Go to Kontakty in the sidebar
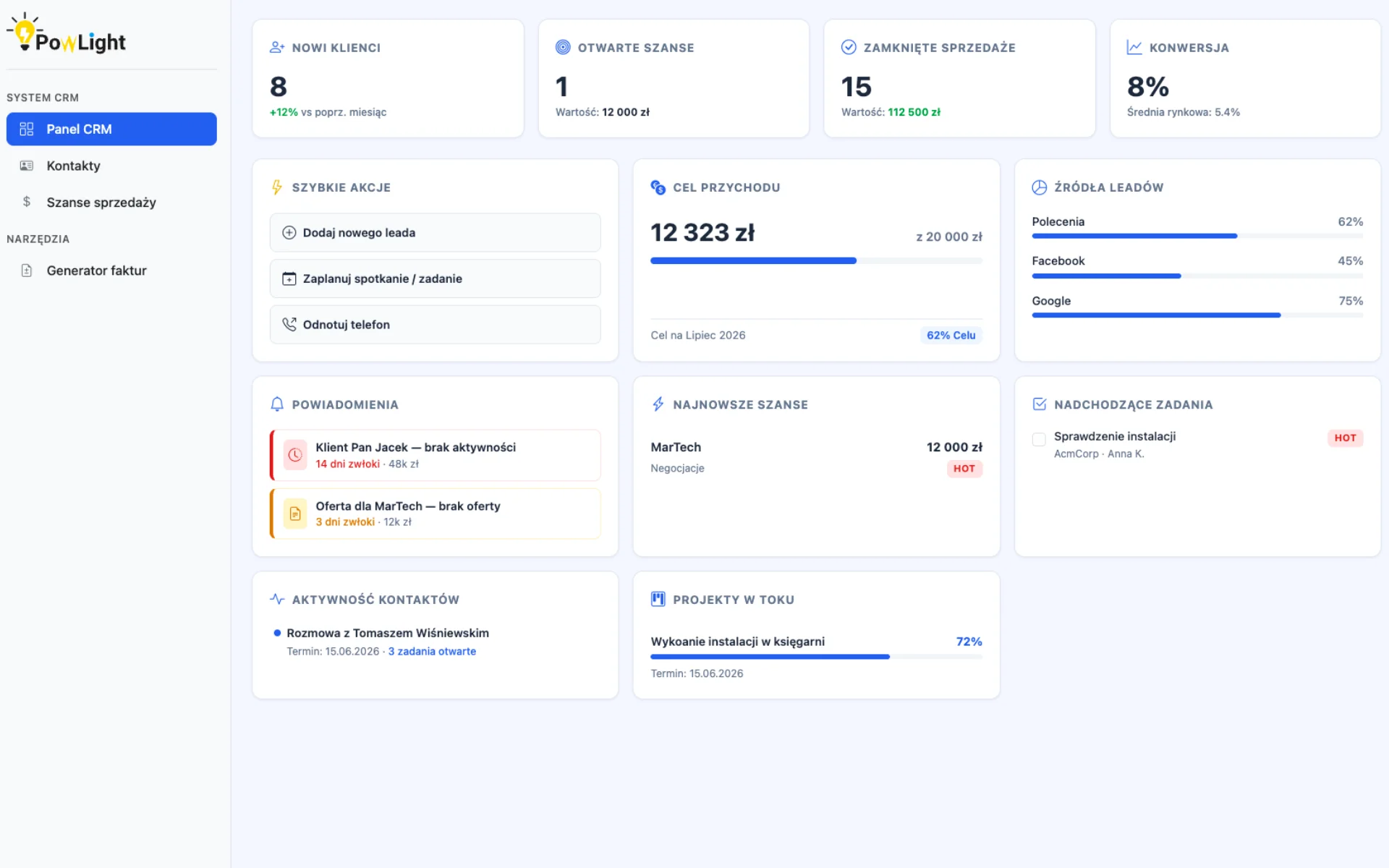 [111, 166]
